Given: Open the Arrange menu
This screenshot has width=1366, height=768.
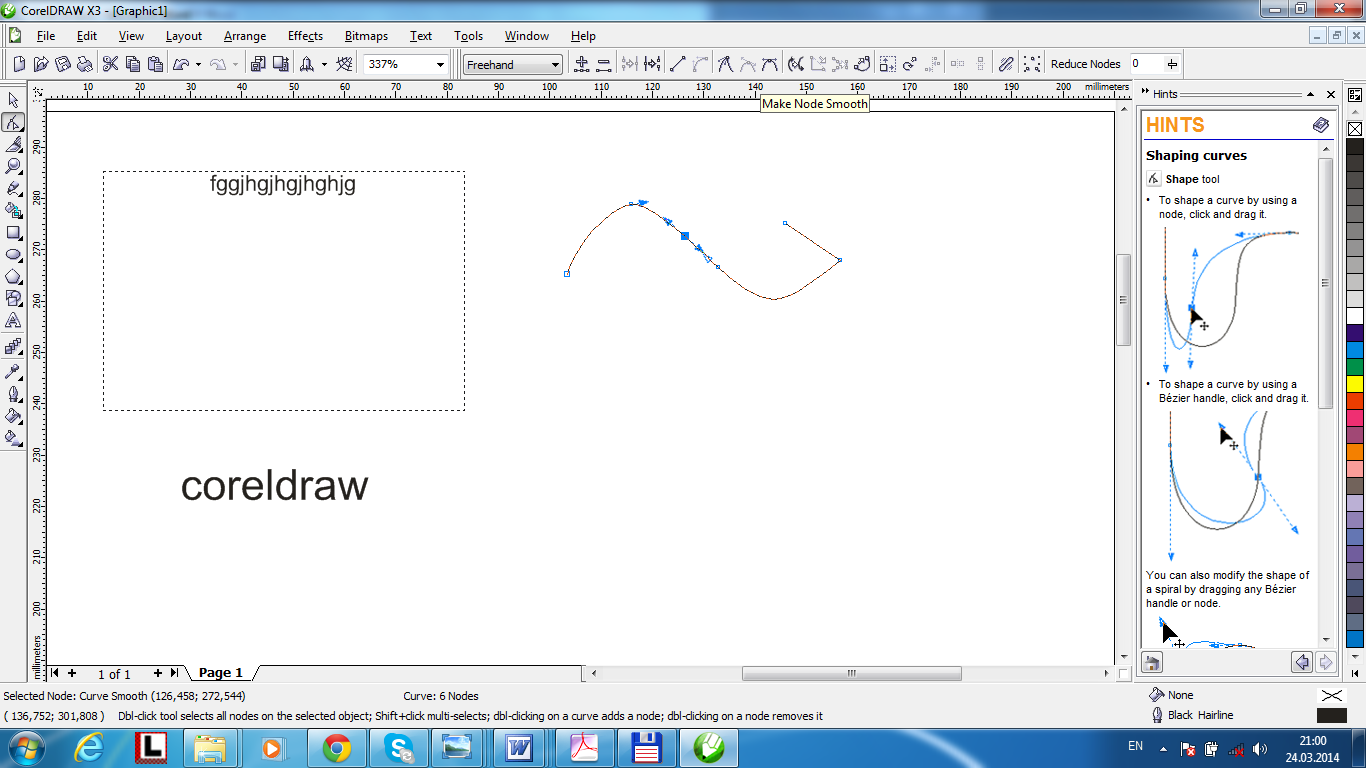Looking at the screenshot, I should coord(245,36).
